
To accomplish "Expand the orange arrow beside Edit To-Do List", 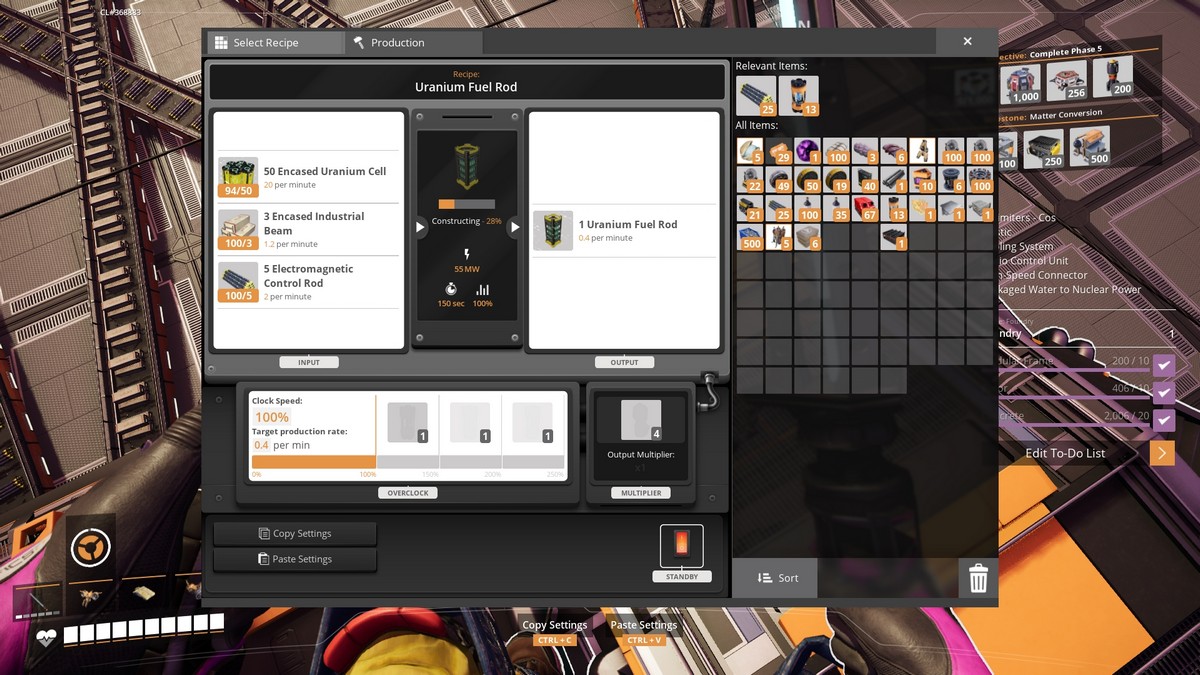I will click(x=1161, y=453).
